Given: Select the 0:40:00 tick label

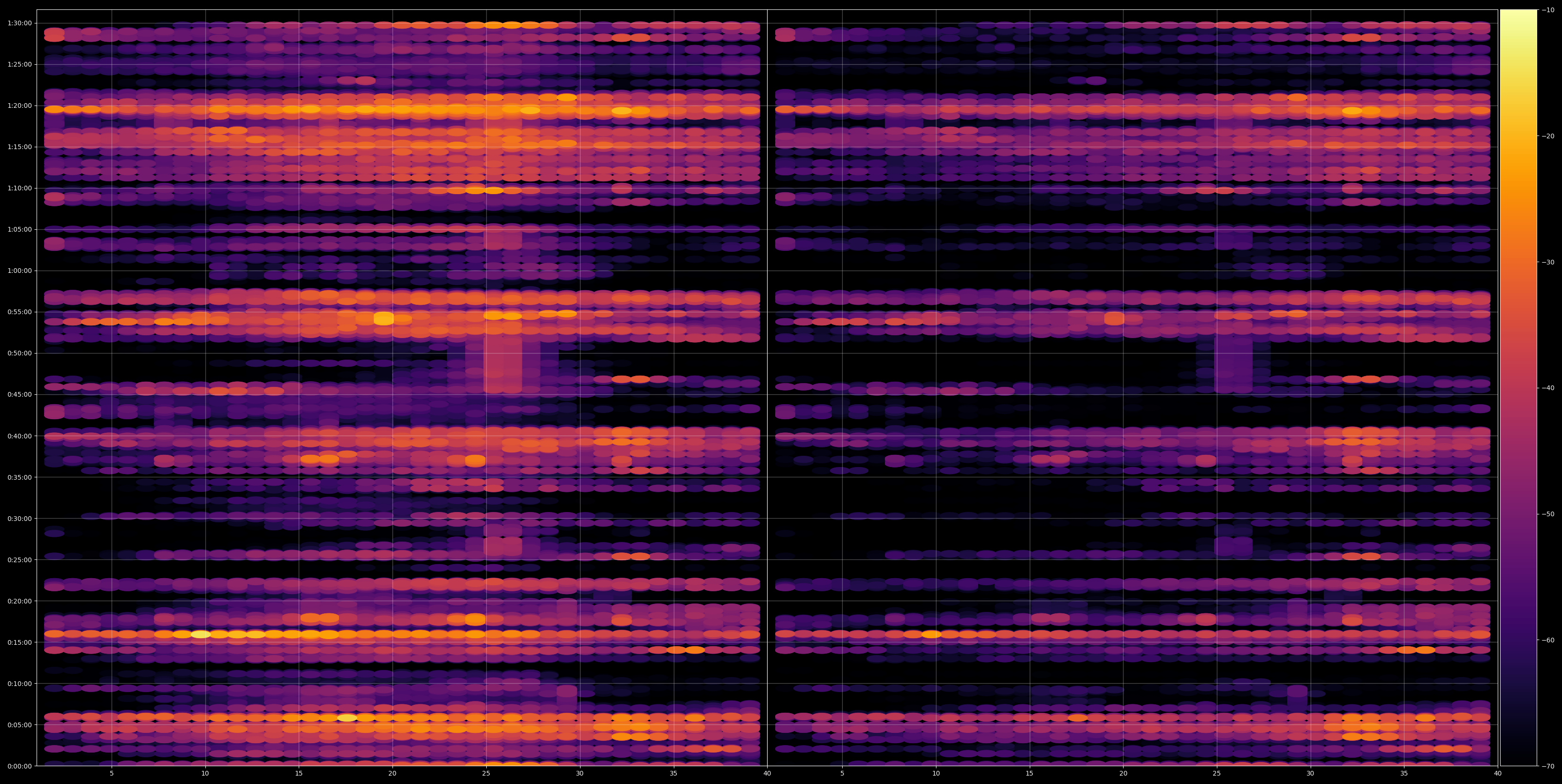Looking at the screenshot, I should [19, 436].
